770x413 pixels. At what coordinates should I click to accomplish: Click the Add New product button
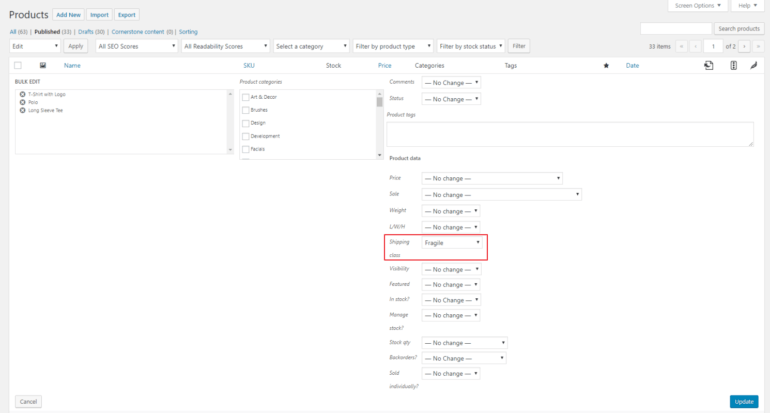[x=68, y=15]
